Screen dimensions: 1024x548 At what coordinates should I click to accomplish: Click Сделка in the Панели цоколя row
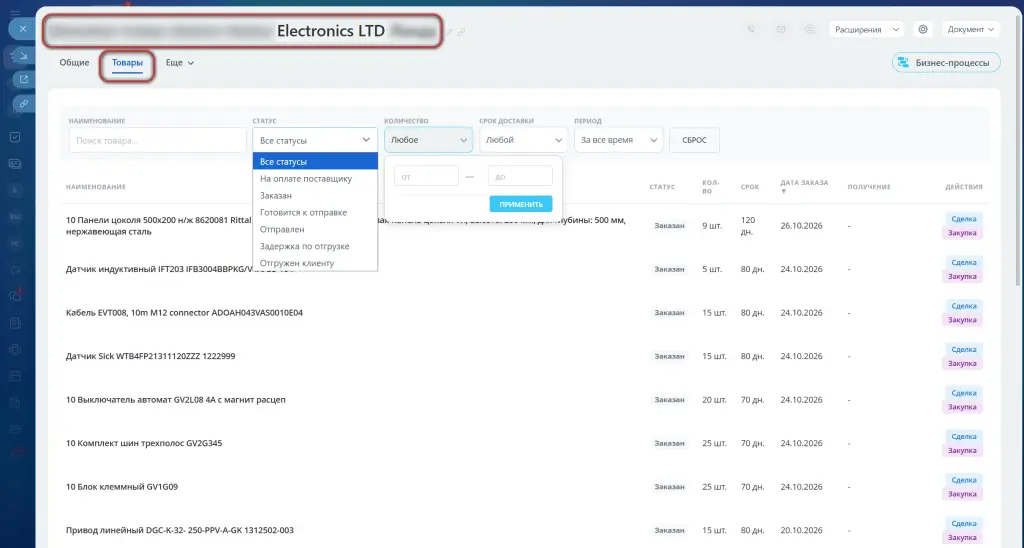coord(963,219)
